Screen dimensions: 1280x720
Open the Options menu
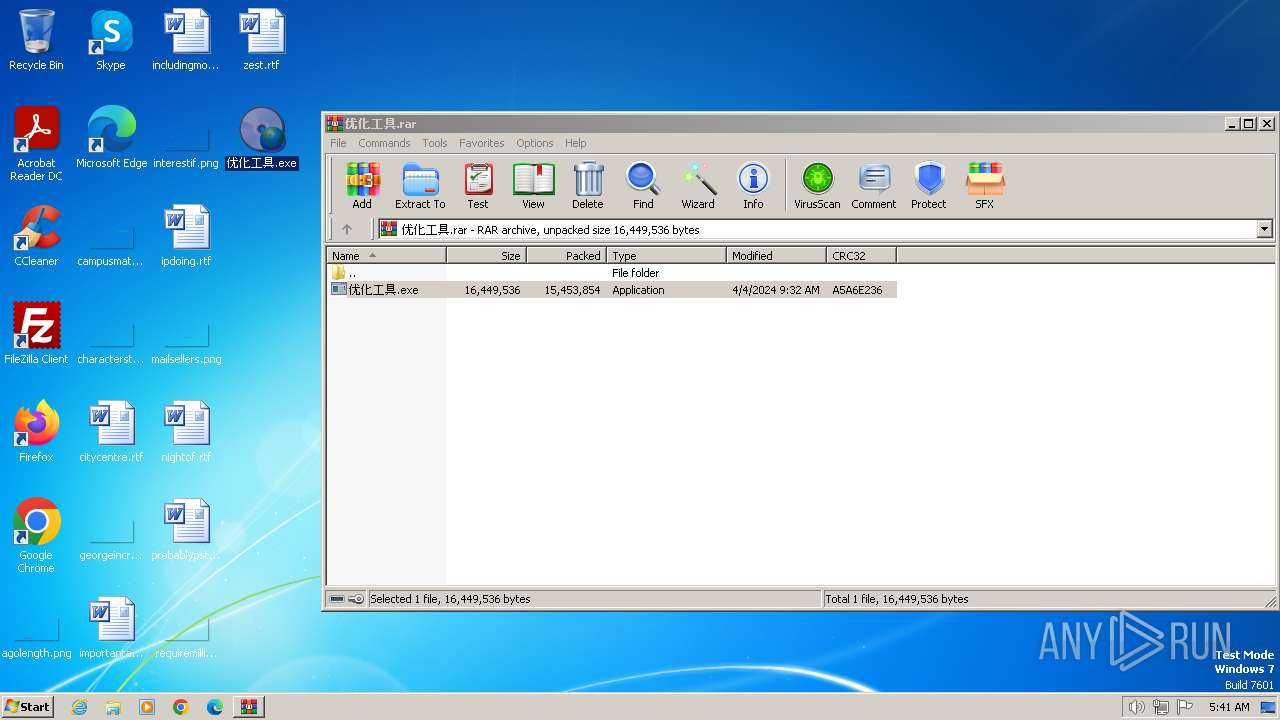(x=535, y=143)
